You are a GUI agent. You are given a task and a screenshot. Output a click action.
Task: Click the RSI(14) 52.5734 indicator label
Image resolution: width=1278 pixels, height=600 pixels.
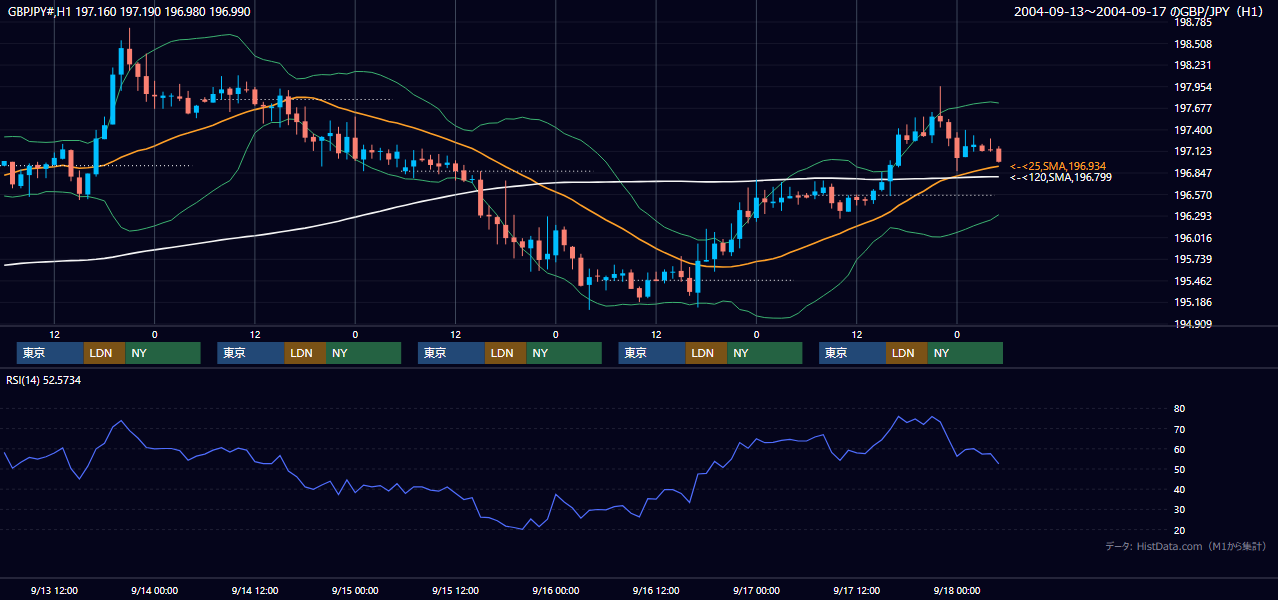pyautogui.click(x=44, y=380)
